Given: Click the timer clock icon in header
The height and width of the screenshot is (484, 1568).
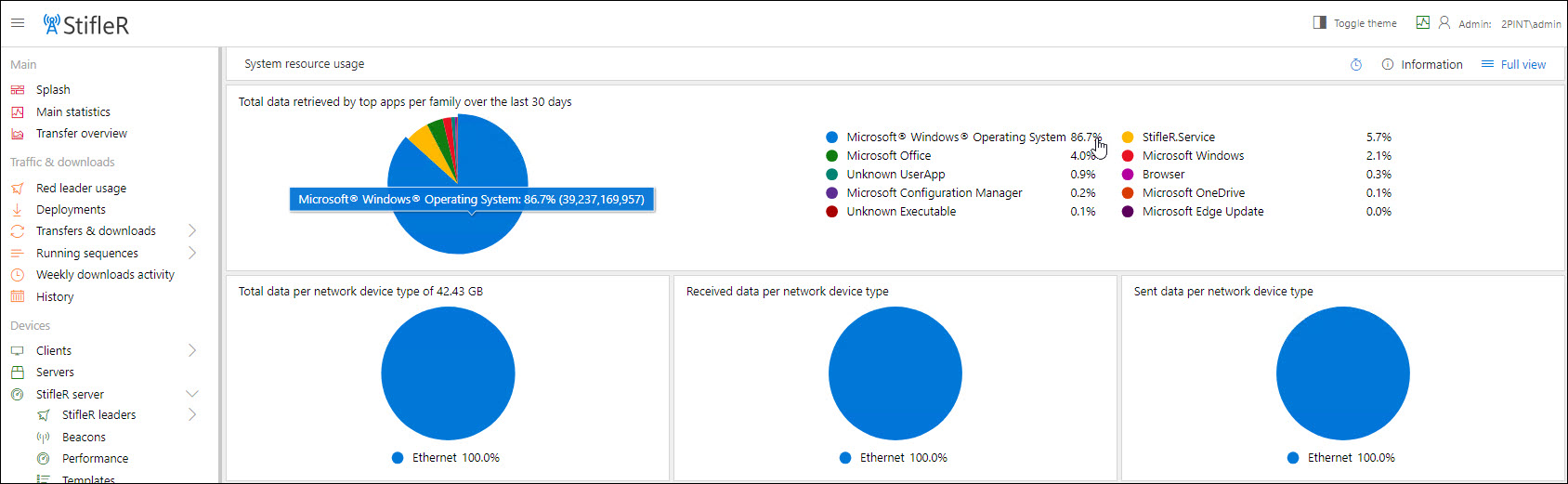Looking at the screenshot, I should coord(1355,65).
